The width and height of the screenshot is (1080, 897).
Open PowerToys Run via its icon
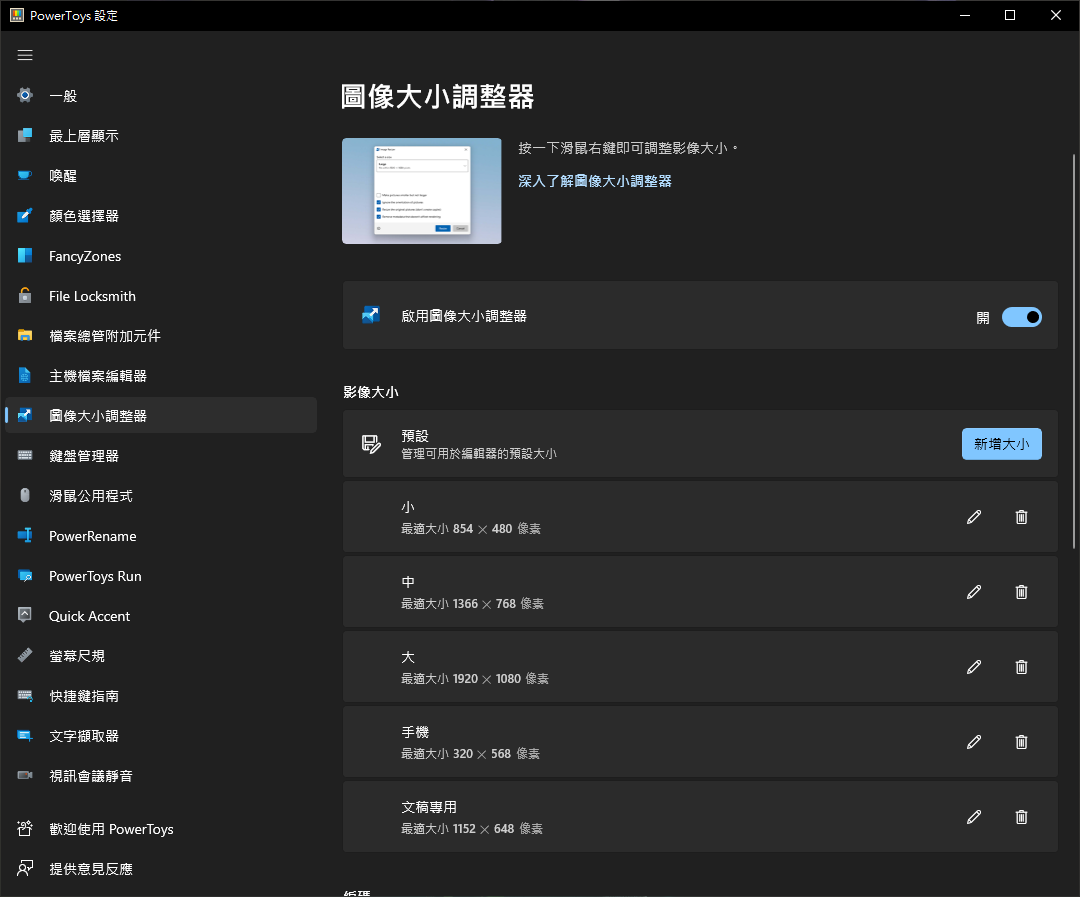24,576
